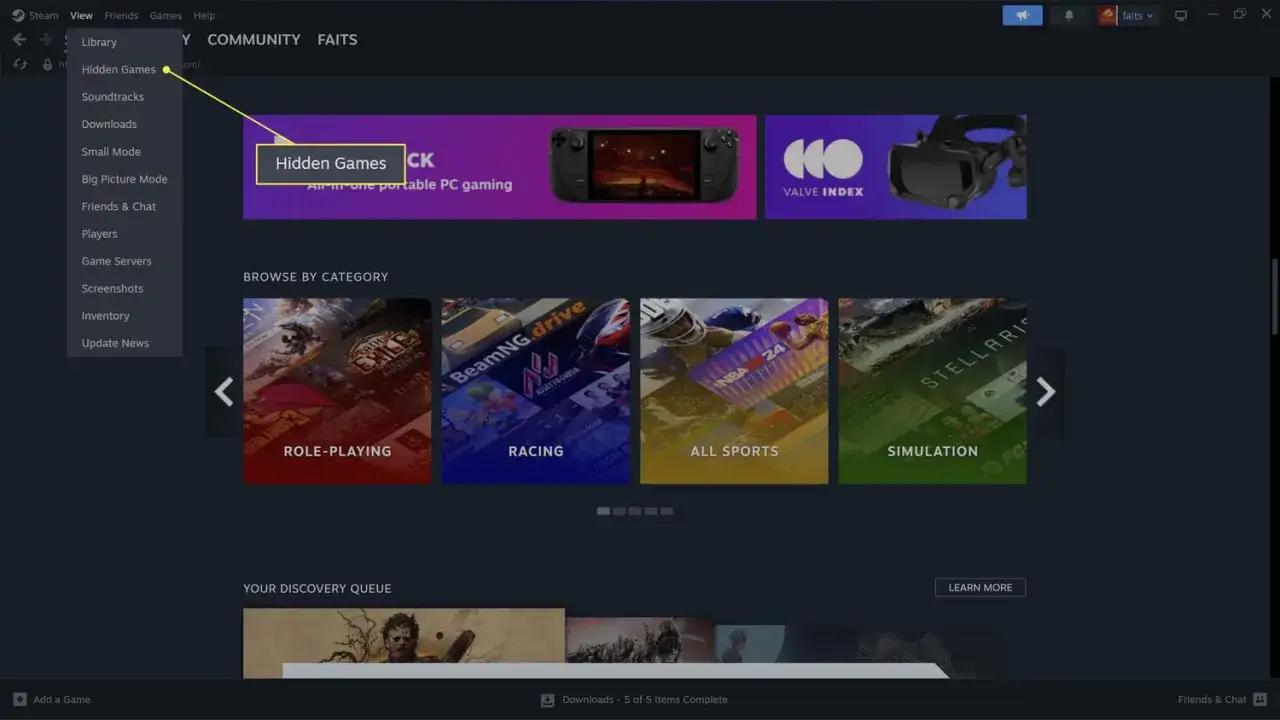Open the Valve Index banner
This screenshot has height=720, width=1280.
896,167
